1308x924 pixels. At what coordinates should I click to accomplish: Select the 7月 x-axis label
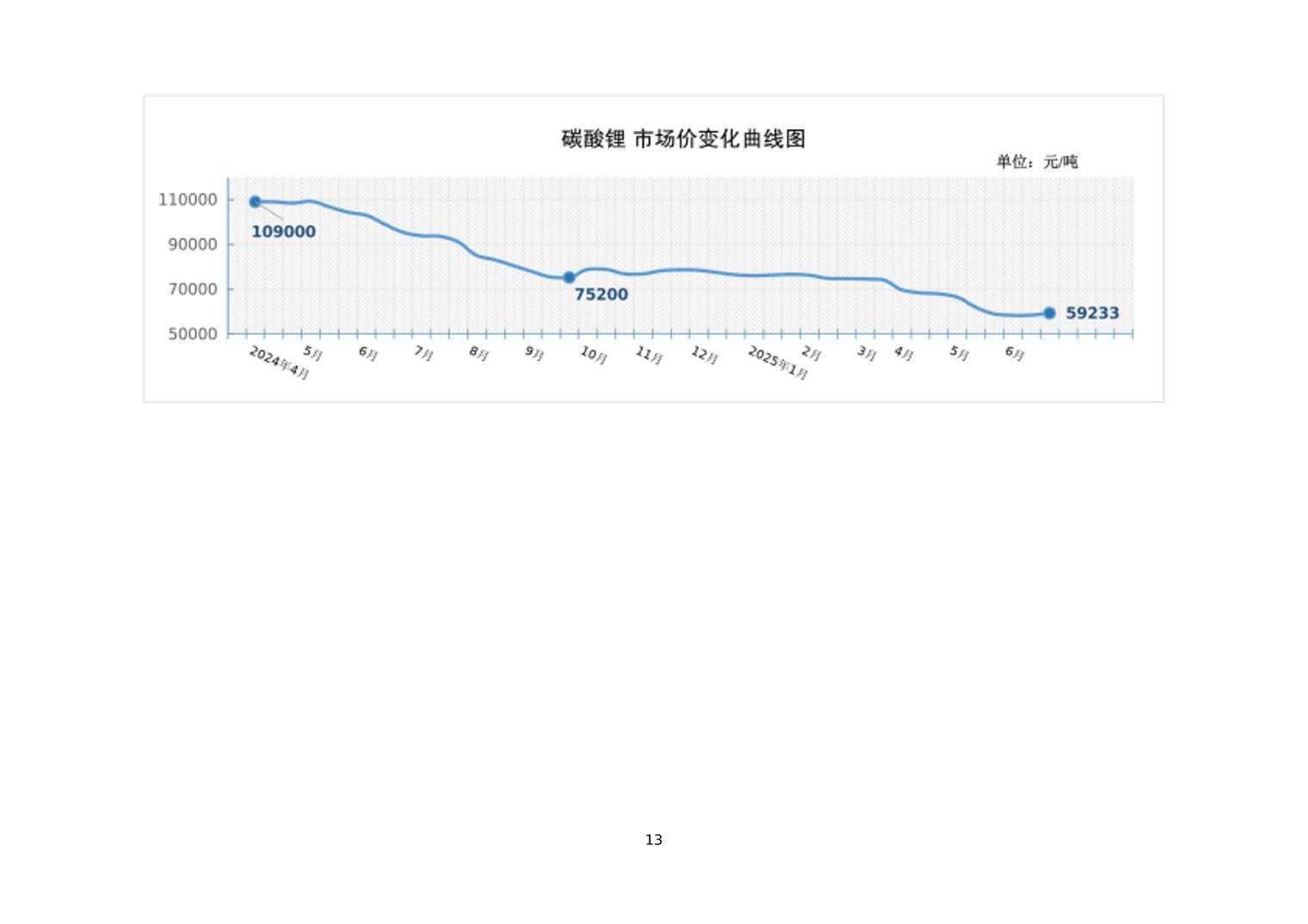[x=423, y=353]
